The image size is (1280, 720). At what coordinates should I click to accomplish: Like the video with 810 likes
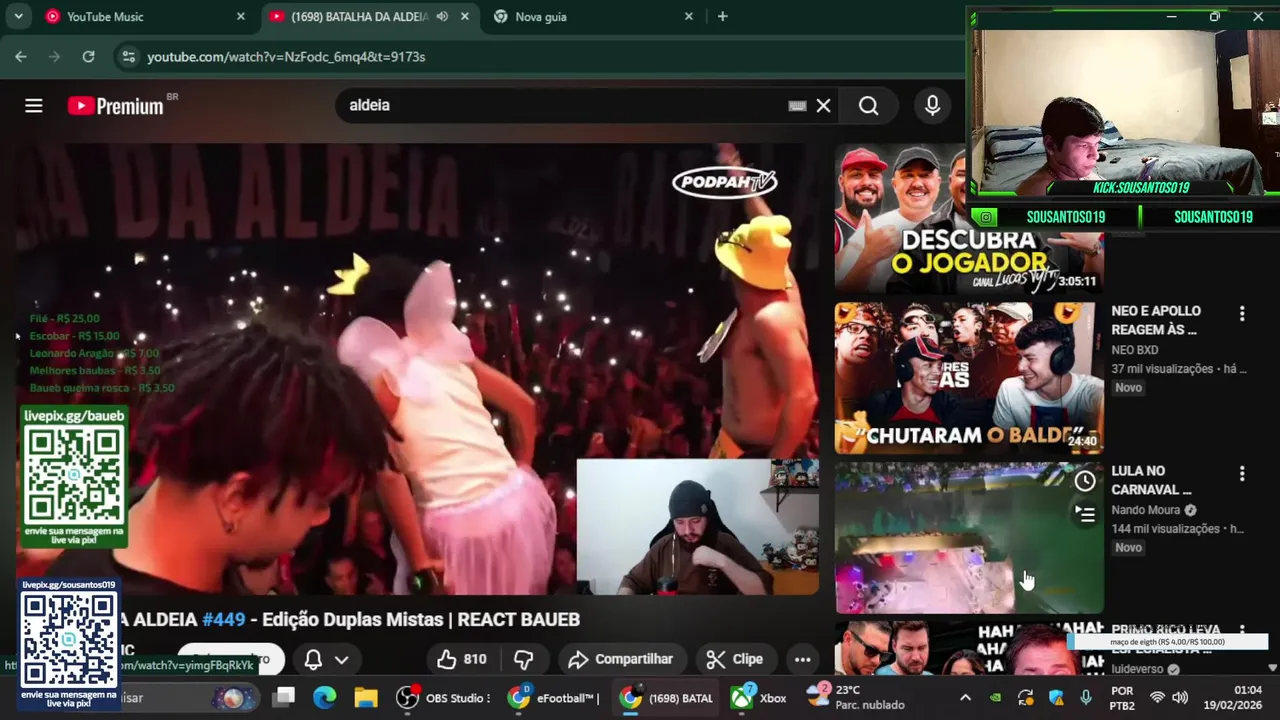(462, 659)
